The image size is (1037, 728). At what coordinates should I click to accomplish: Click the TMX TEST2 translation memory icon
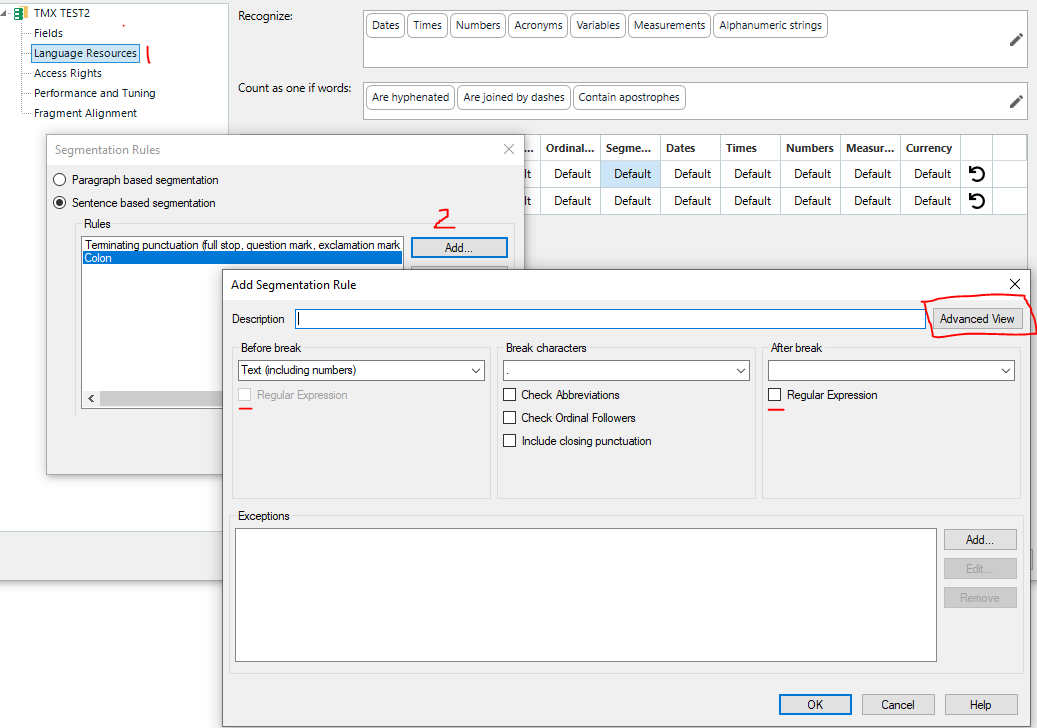tap(21, 13)
